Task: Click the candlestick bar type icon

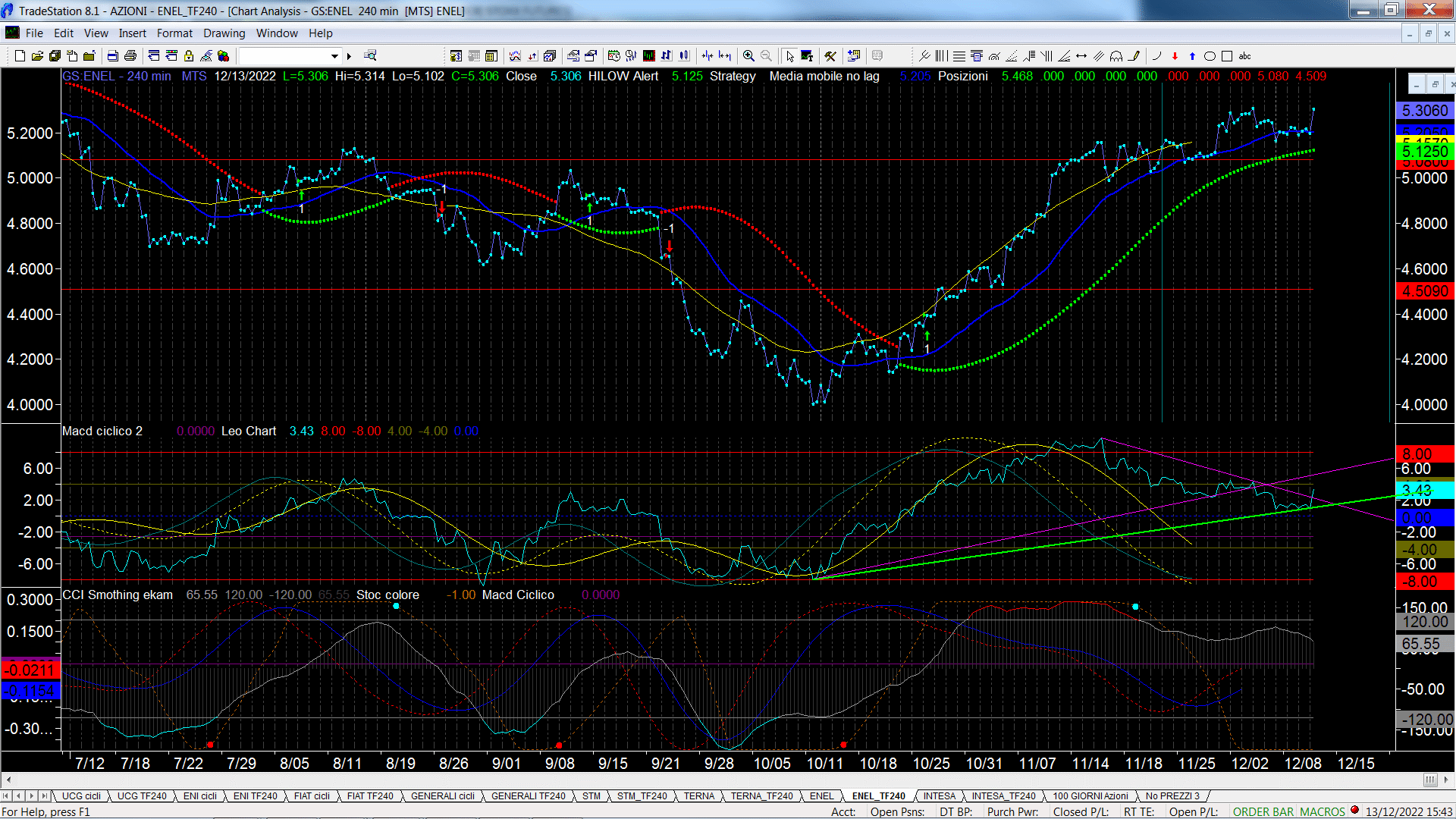Action: coord(684,56)
